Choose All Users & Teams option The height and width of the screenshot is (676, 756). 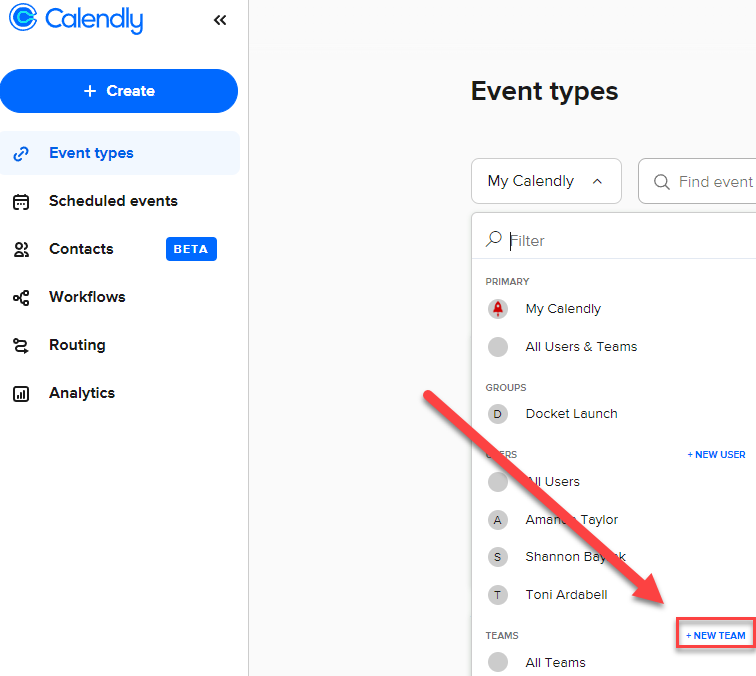pyautogui.click(x=581, y=347)
